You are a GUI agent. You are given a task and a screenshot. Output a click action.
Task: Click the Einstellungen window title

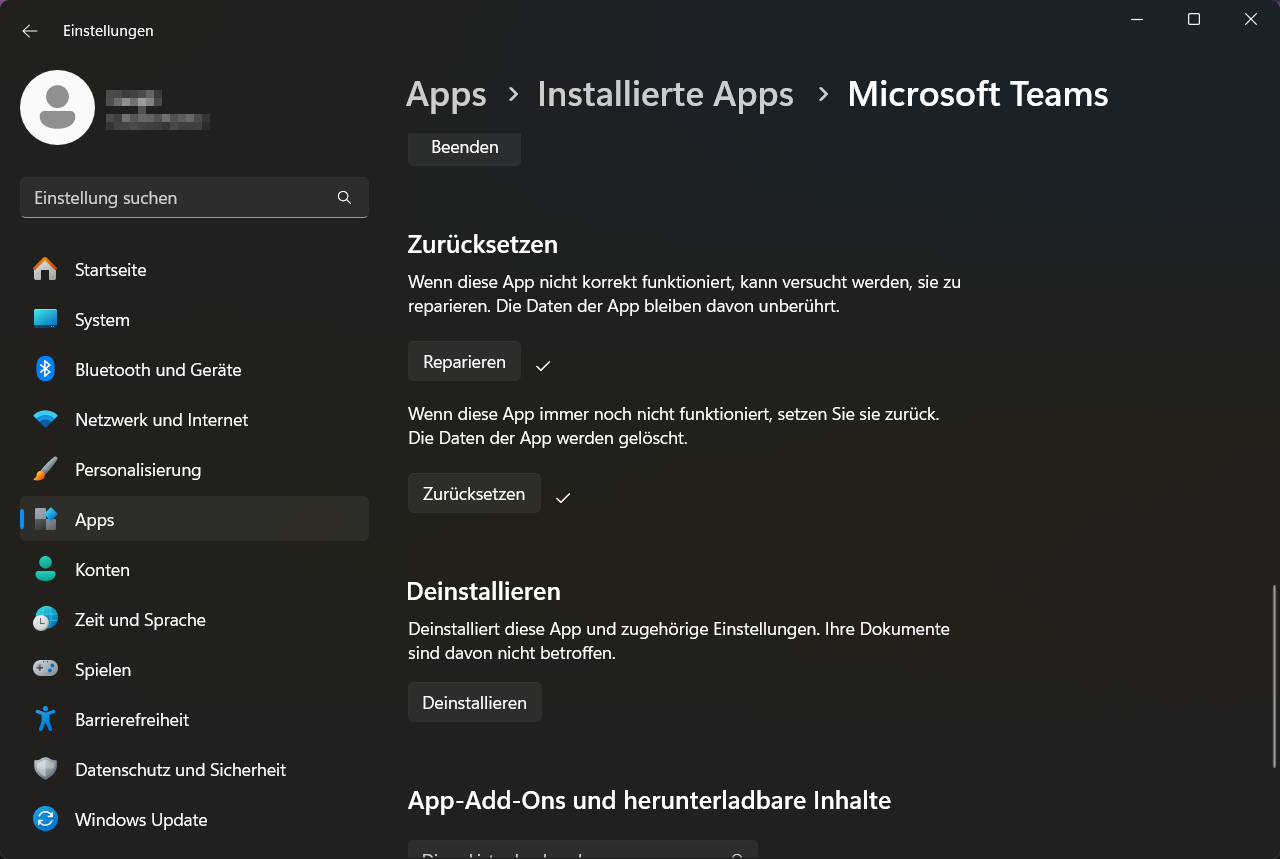108,31
